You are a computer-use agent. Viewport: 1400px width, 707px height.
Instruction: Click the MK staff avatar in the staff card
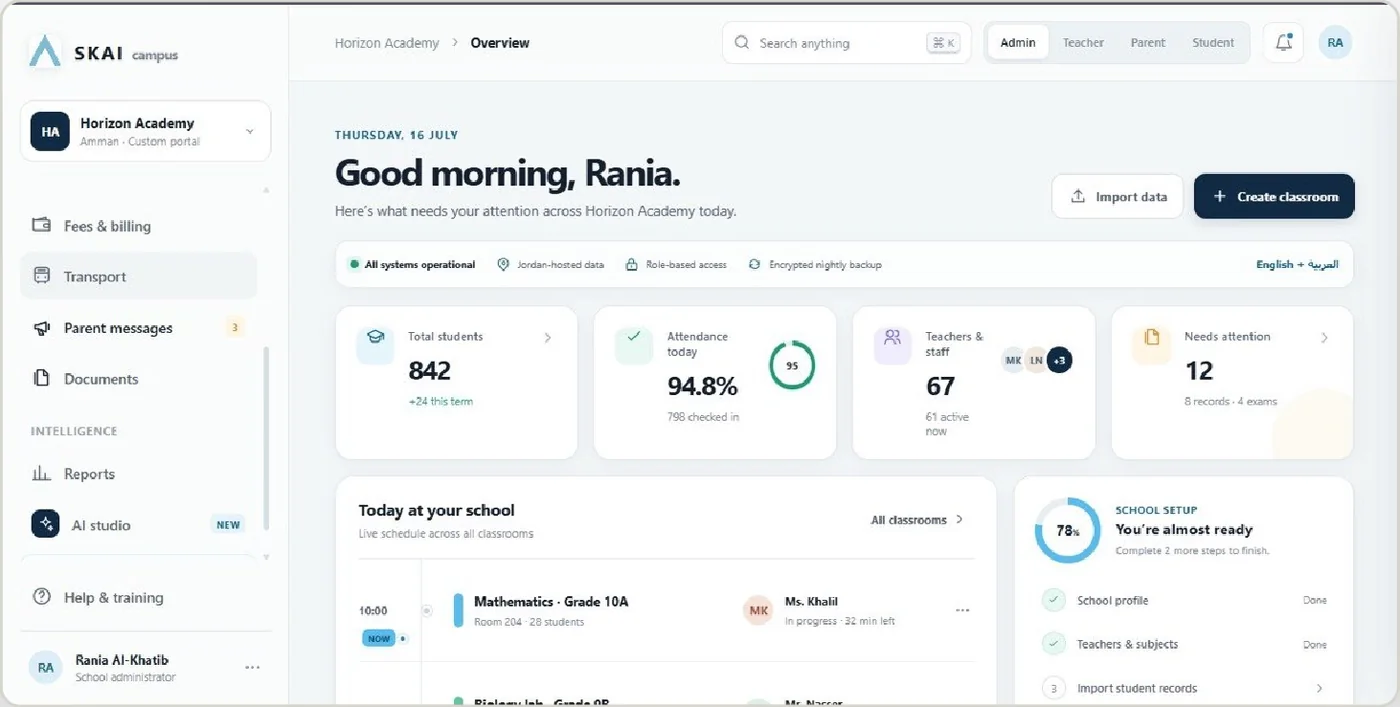coord(1013,360)
